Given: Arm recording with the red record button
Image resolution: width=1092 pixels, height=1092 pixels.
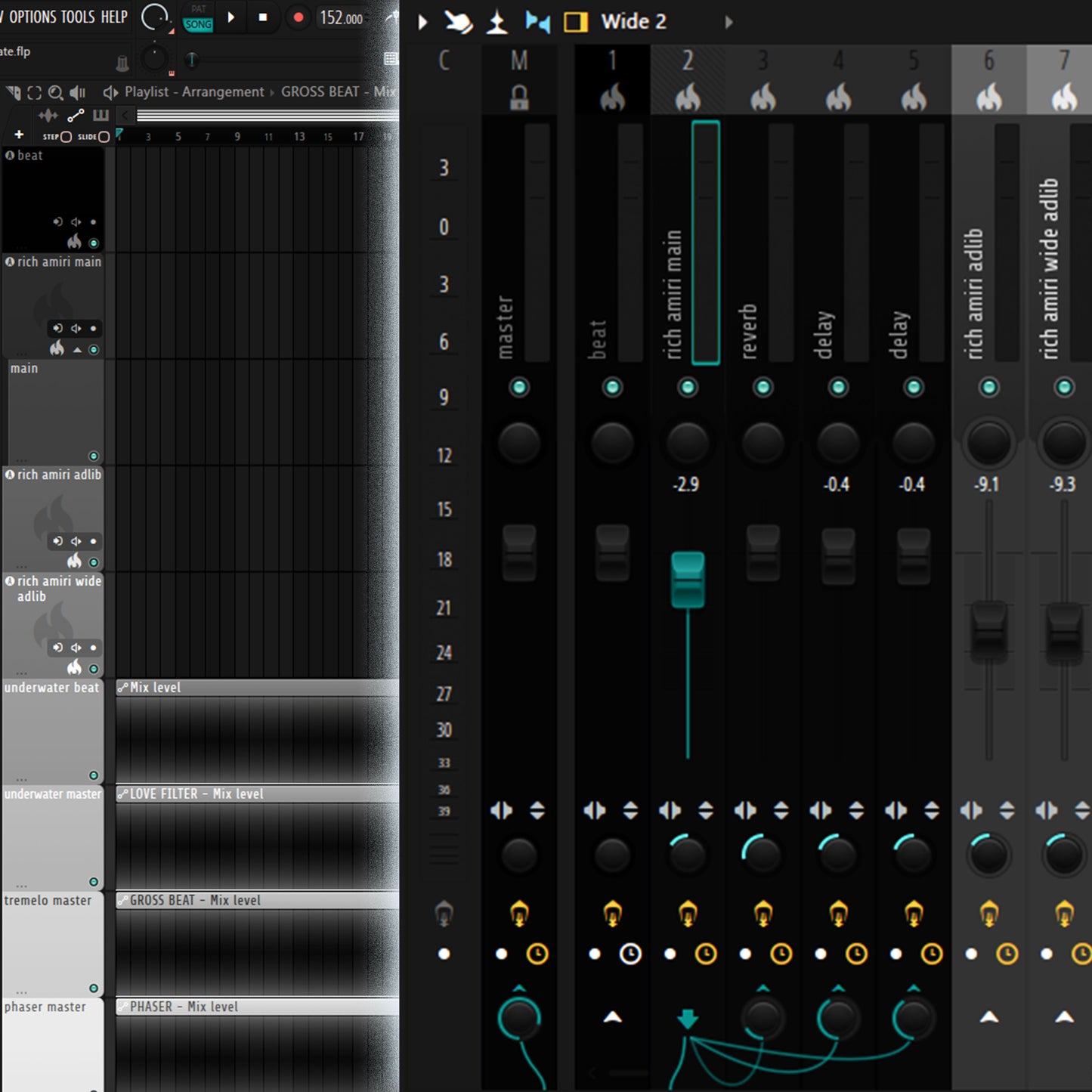Looking at the screenshot, I should coord(299,17).
